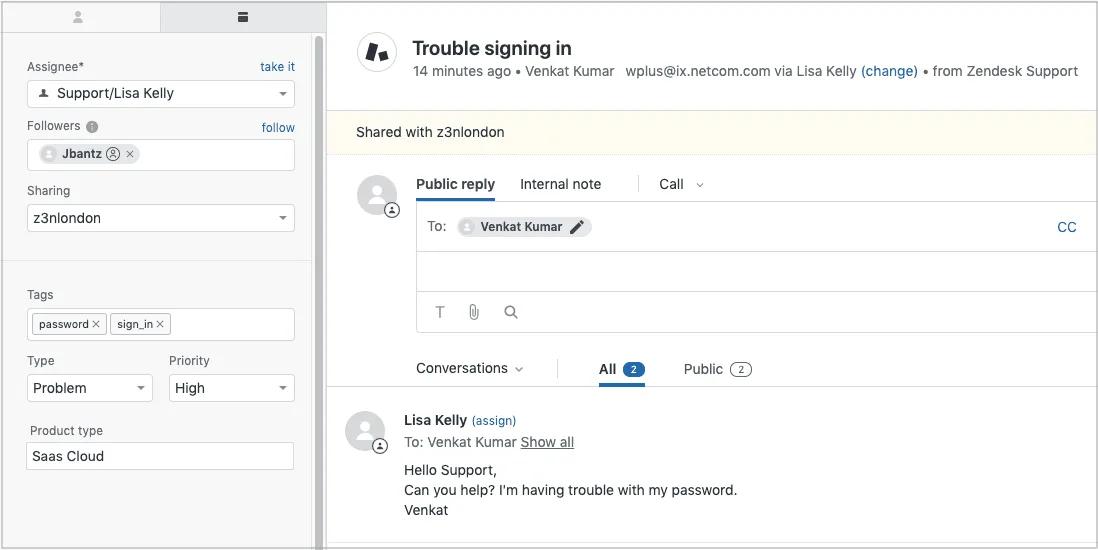Viewport: 1098px width, 550px height.
Task: Click the take it link
Action: (x=277, y=67)
